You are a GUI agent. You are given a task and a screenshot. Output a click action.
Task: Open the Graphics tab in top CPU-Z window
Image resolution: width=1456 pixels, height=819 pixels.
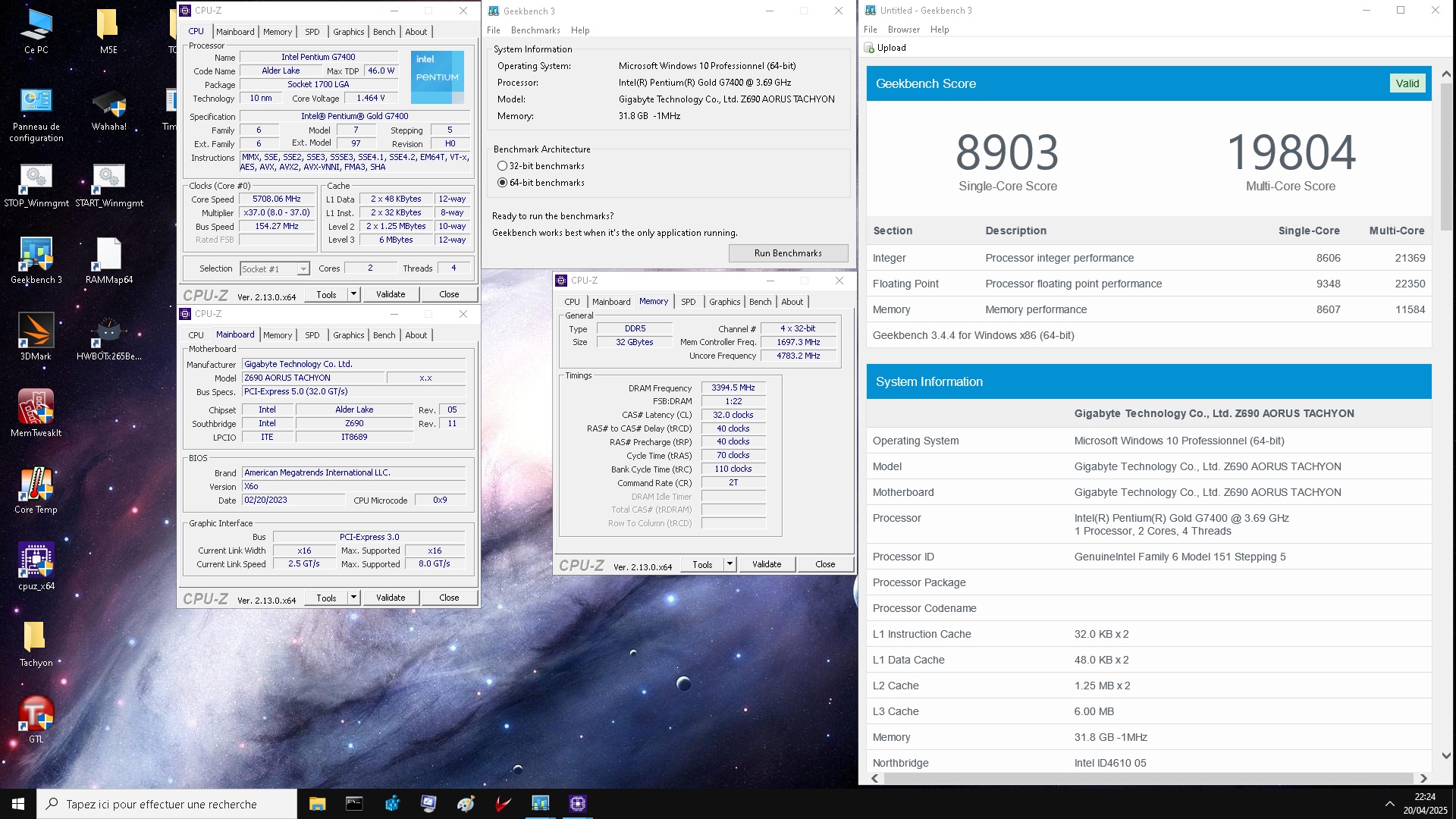click(348, 32)
